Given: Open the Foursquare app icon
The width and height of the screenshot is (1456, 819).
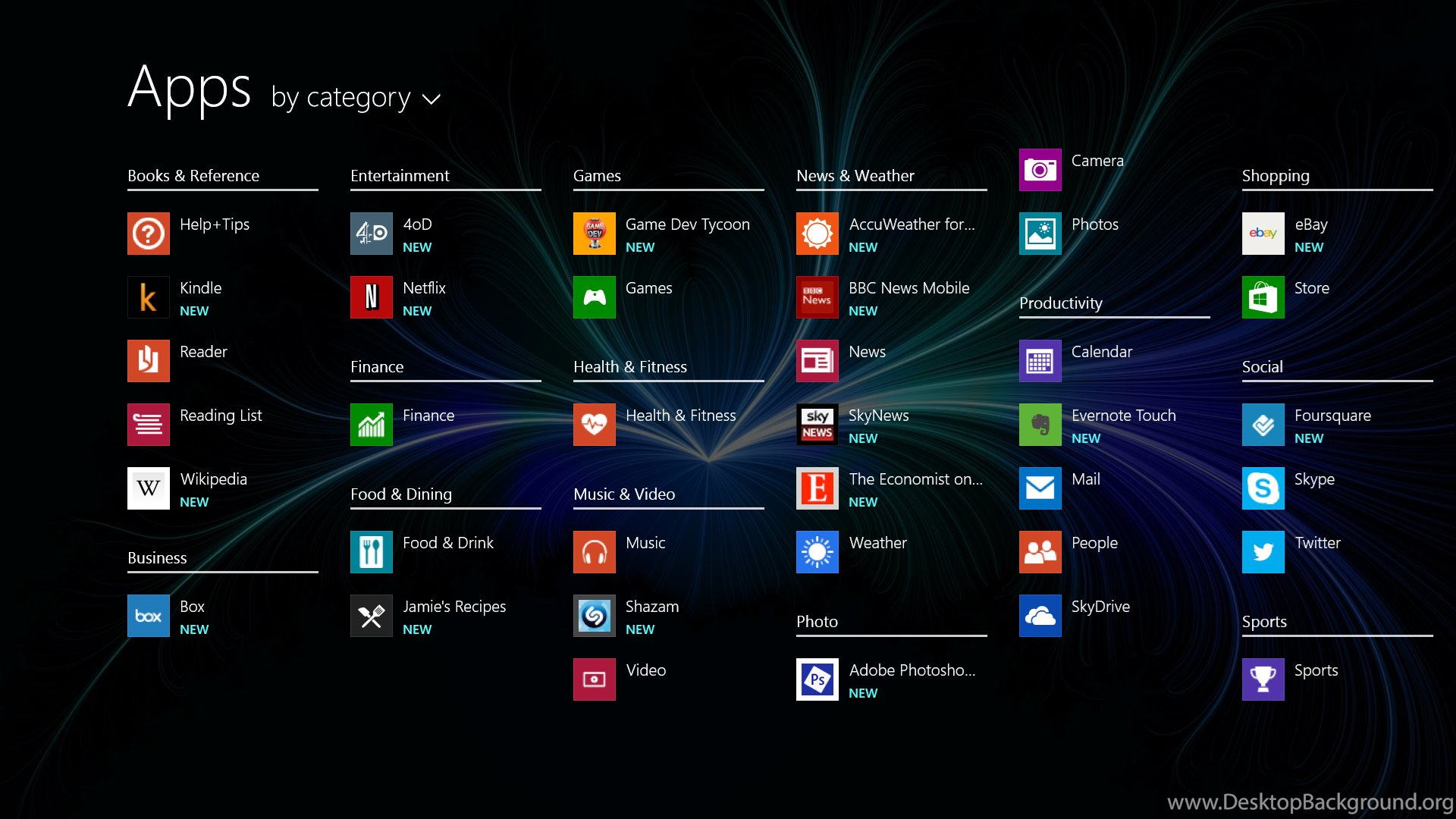Looking at the screenshot, I should tap(1263, 425).
